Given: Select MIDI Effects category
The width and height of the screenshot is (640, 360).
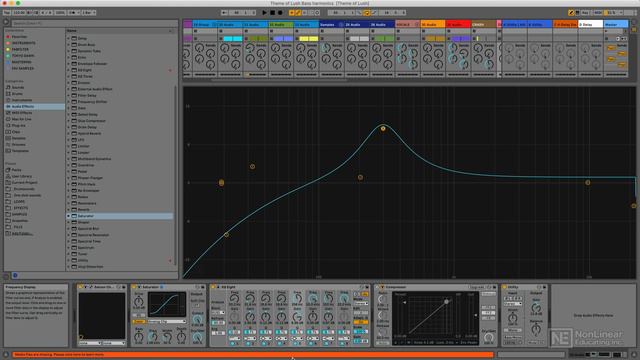Looking at the screenshot, I should (21, 113).
